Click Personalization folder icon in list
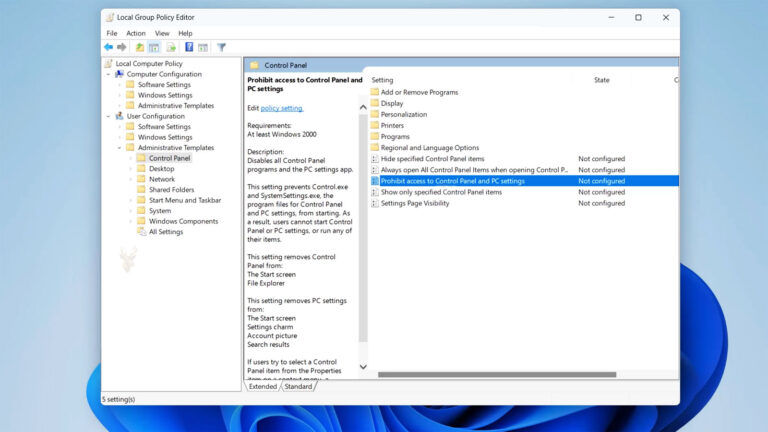The width and height of the screenshot is (768, 432). (x=375, y=114)
